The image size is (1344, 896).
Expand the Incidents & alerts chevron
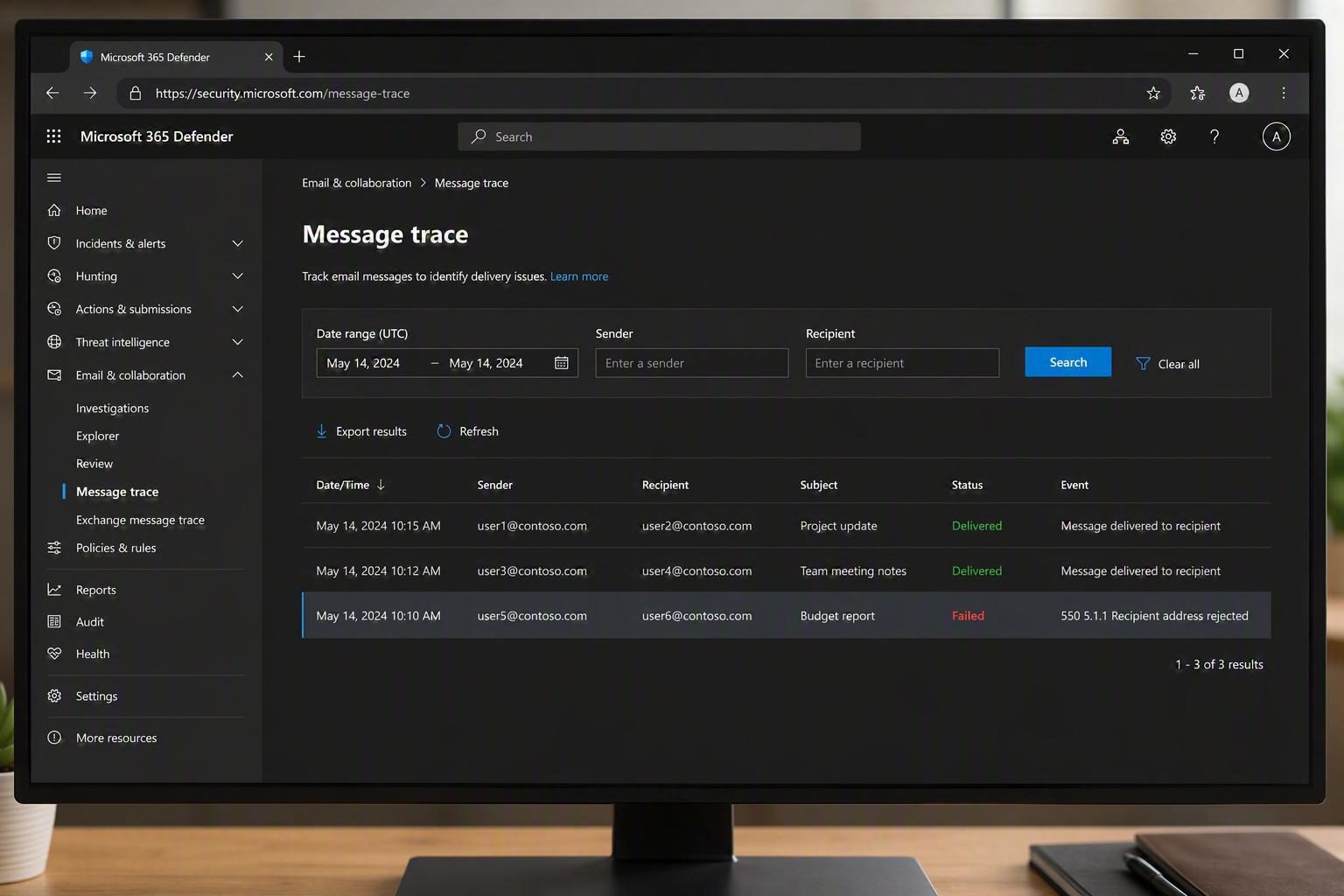click(x=237, y=243)
